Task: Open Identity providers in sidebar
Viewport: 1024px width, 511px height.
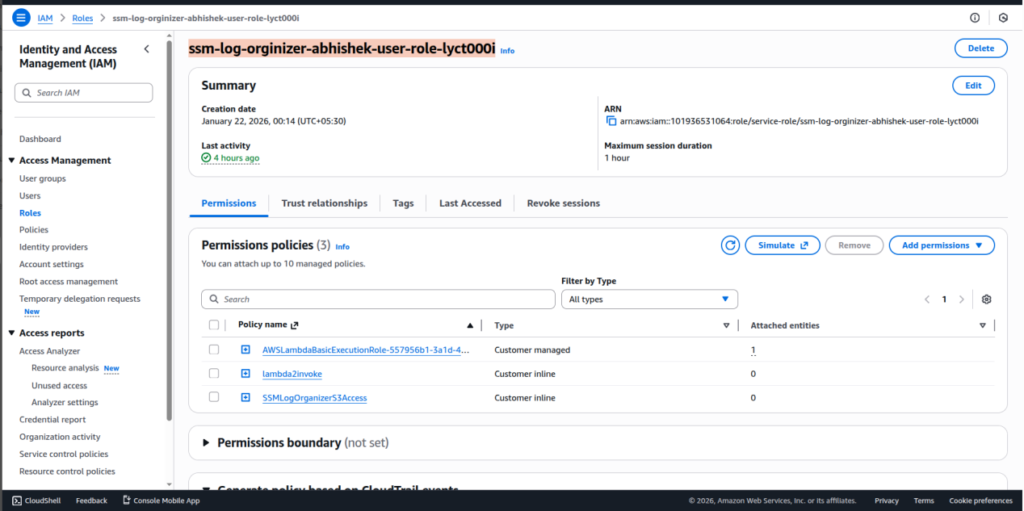Action: pos(54,247)
